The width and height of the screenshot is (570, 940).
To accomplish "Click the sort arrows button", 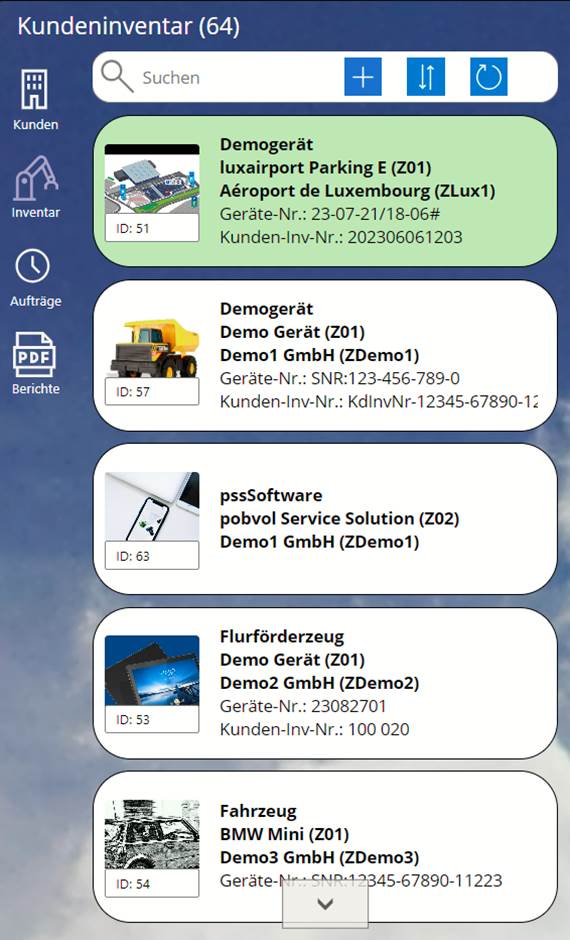I will (426, 77).
